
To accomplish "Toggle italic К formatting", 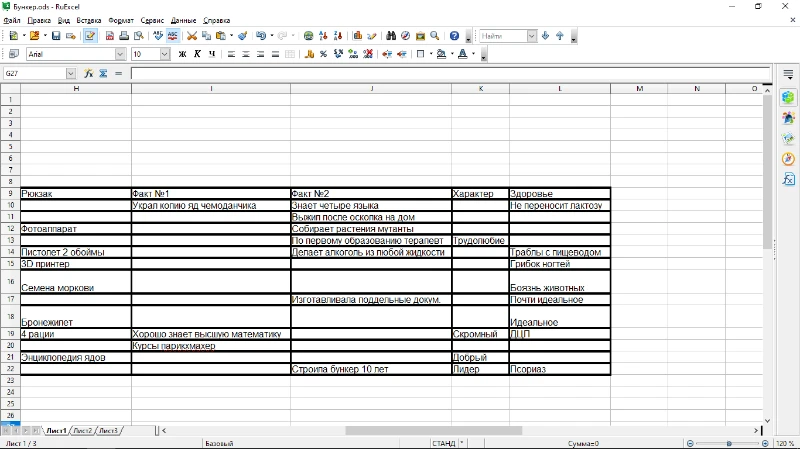I will click(x=197, y=54).
